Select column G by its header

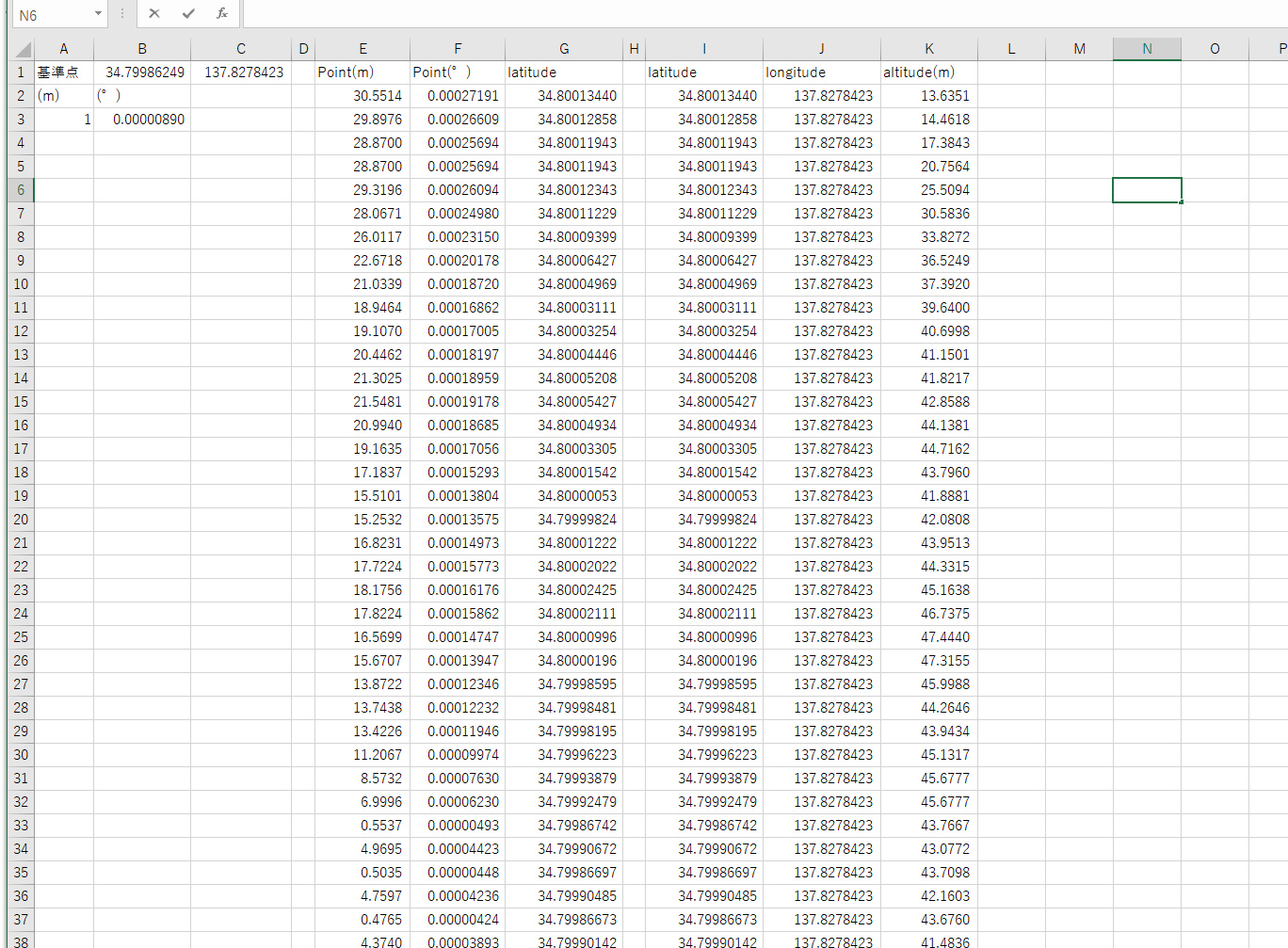tap(563, 49)
